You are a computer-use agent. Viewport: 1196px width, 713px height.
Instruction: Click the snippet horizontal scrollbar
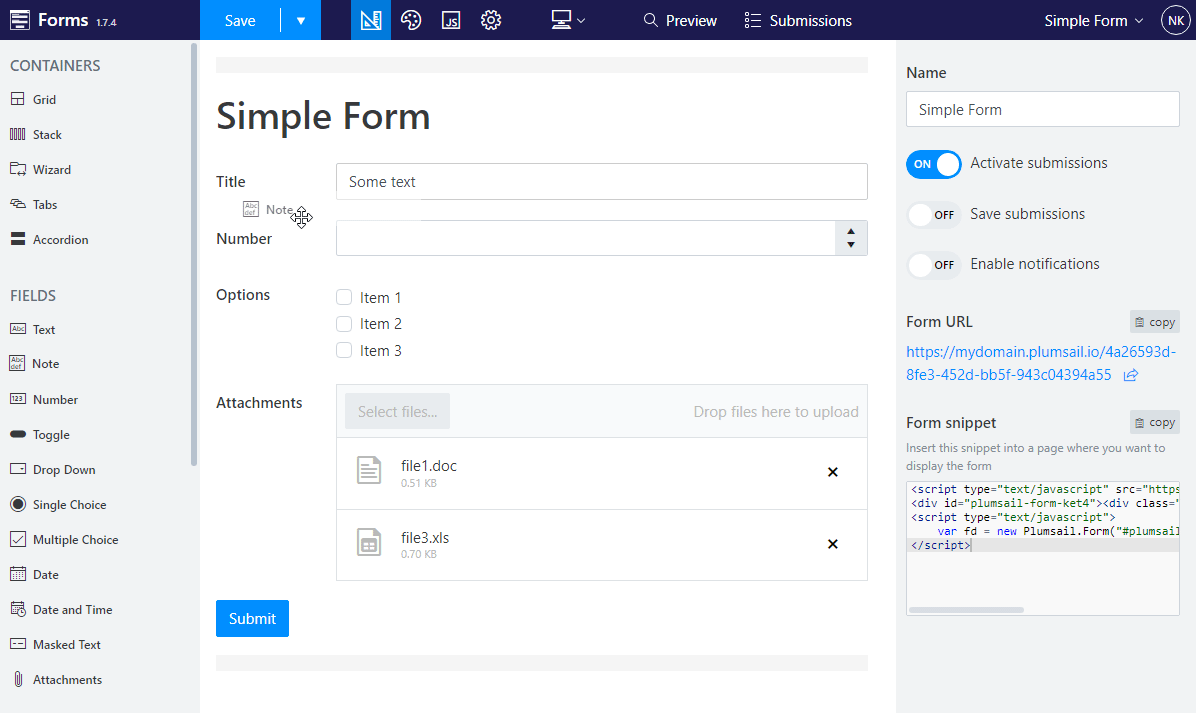966,610
